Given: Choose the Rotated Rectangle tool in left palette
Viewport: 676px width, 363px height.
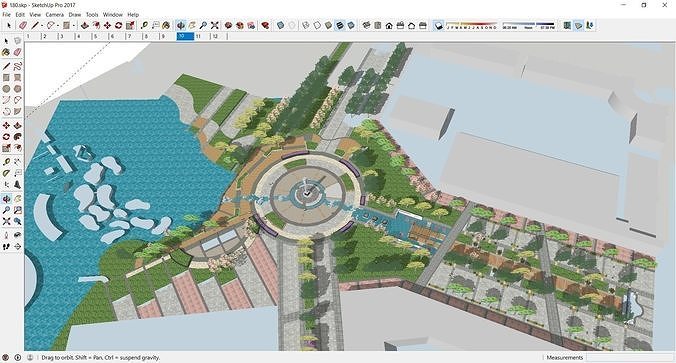Looking at the screenshot, I should (17, 78).
